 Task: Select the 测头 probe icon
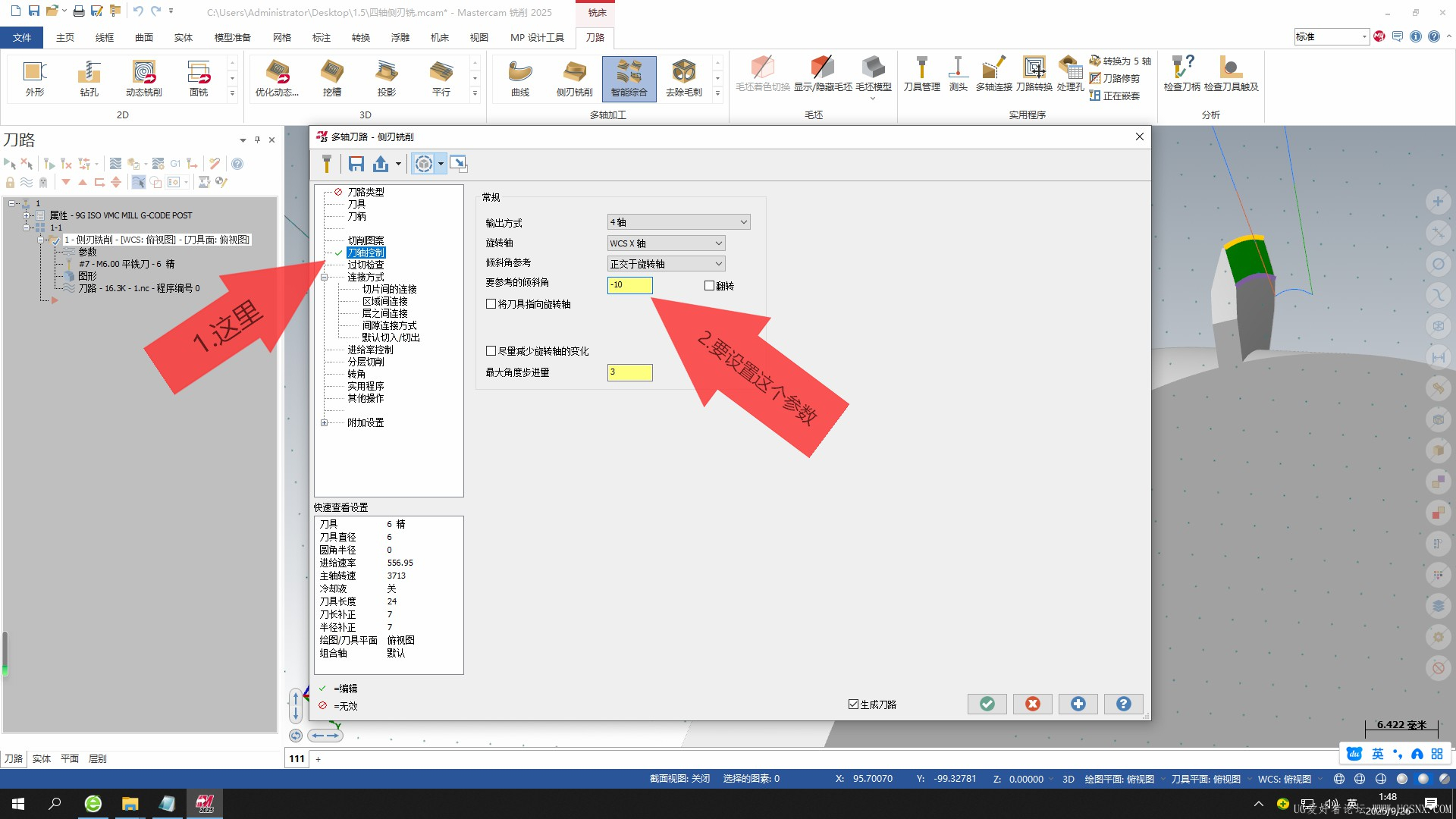click(x=958, y=74)
